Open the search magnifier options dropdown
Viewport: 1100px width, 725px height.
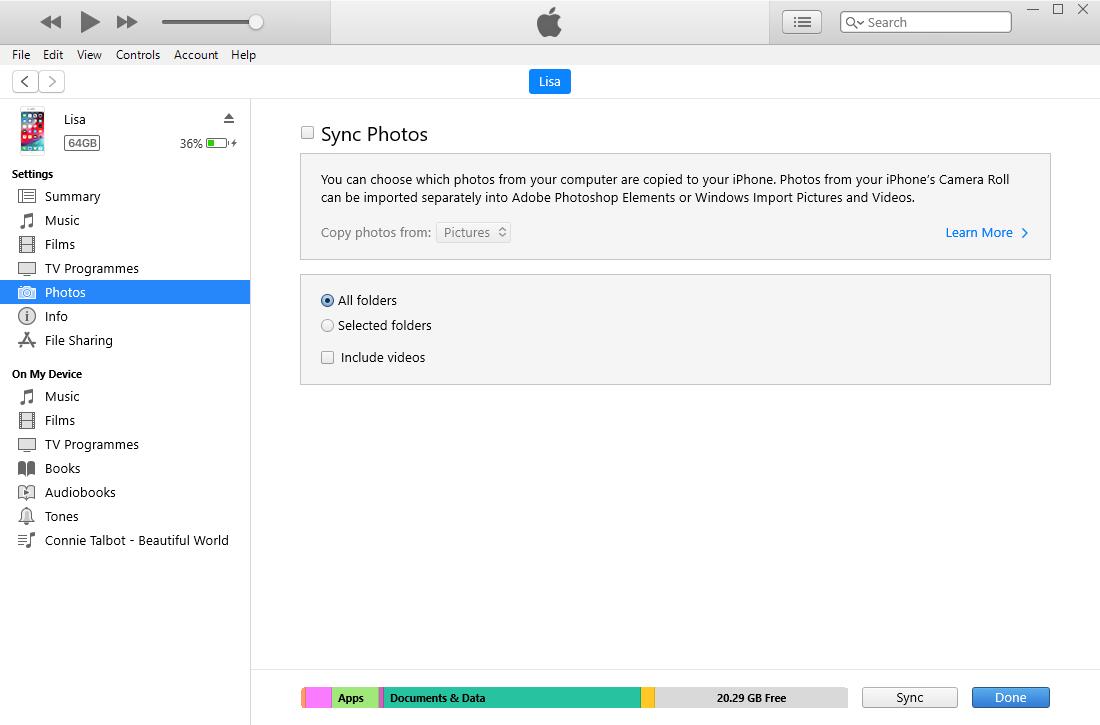[x=854, y=22]
